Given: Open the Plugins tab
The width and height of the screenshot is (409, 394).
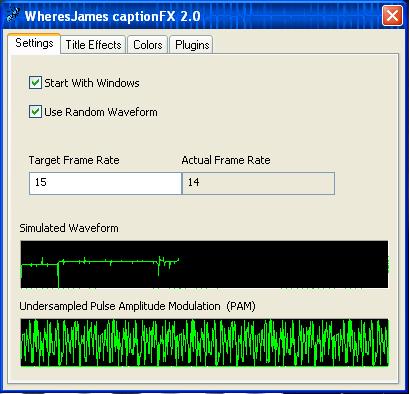Looking at the screenshot, I should [x=192, y=45].
